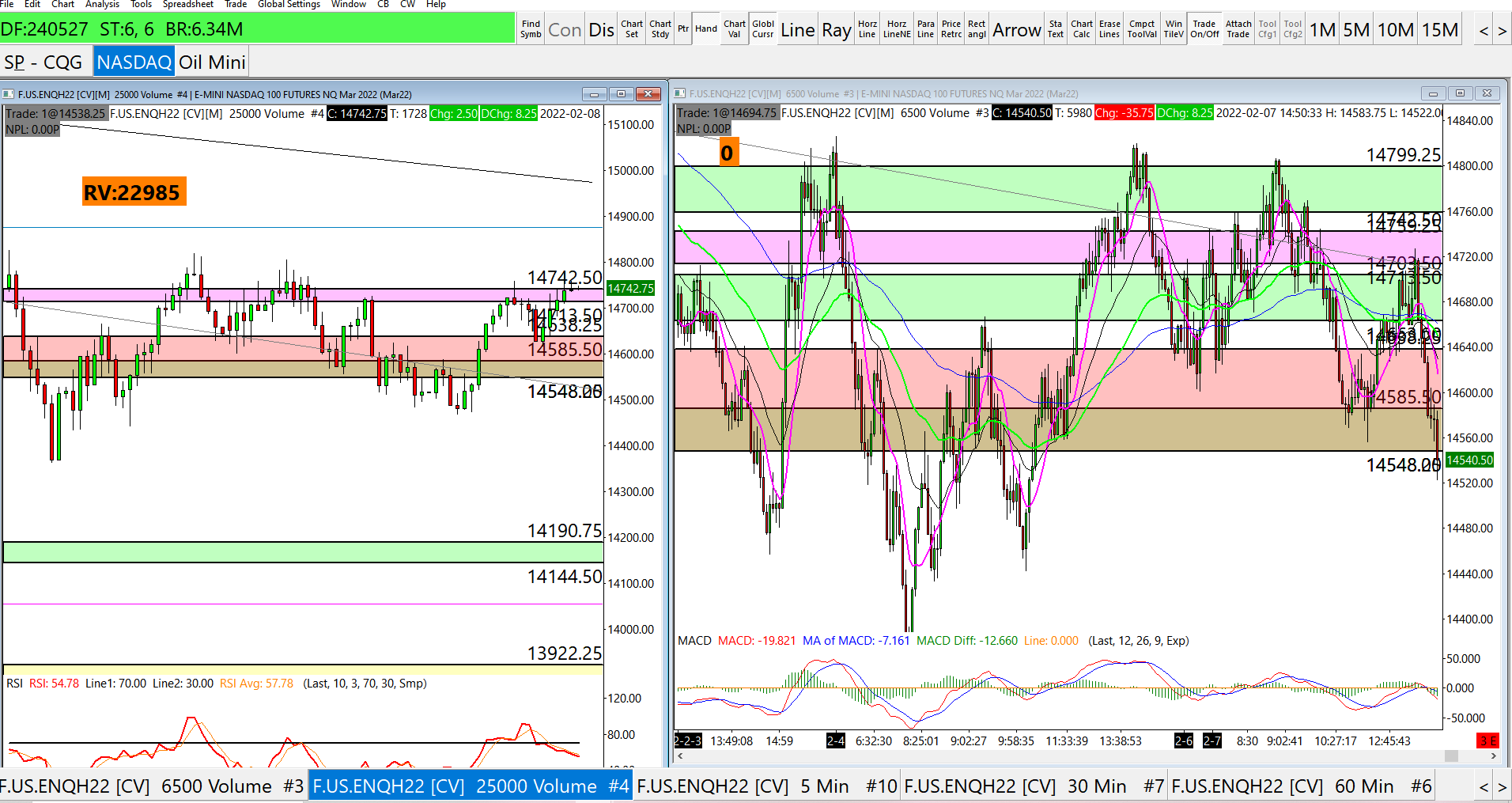Screen dimensions: 1512x803
Task: Click the right chart horizontal scrollbar thumb
Action: [1451, 756]
